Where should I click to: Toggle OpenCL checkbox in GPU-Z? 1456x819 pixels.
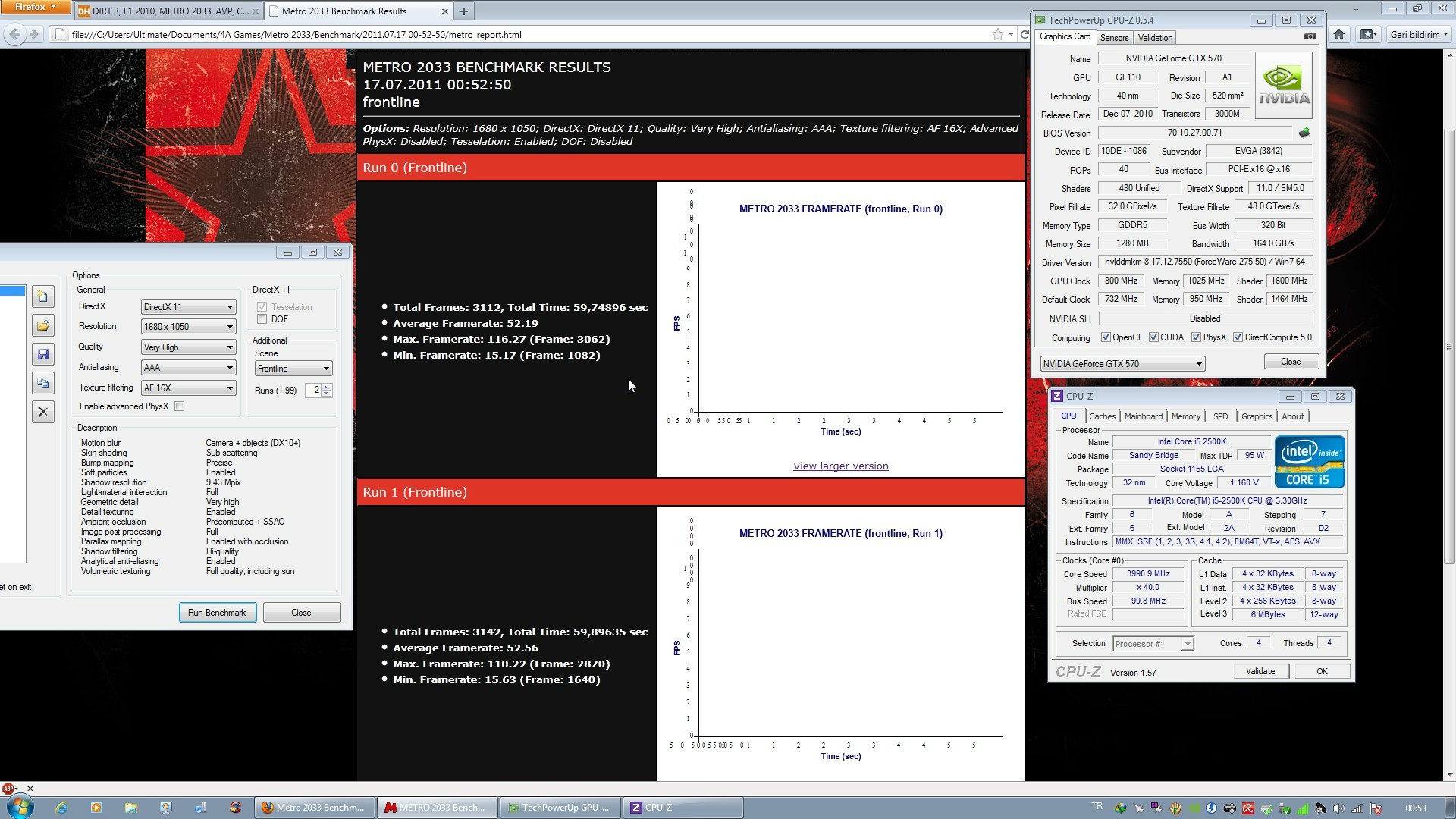click(x=1106, y=337)
